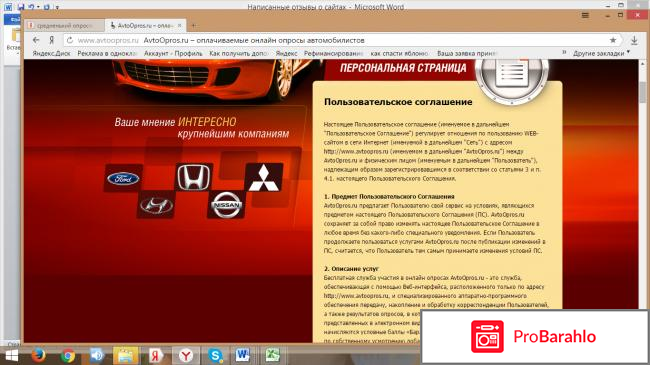Image resolution: width=650 pixels, height=365 pixels.
Task: Open the Аккаунт - Профиль bookmark
Action: (173, 54)
